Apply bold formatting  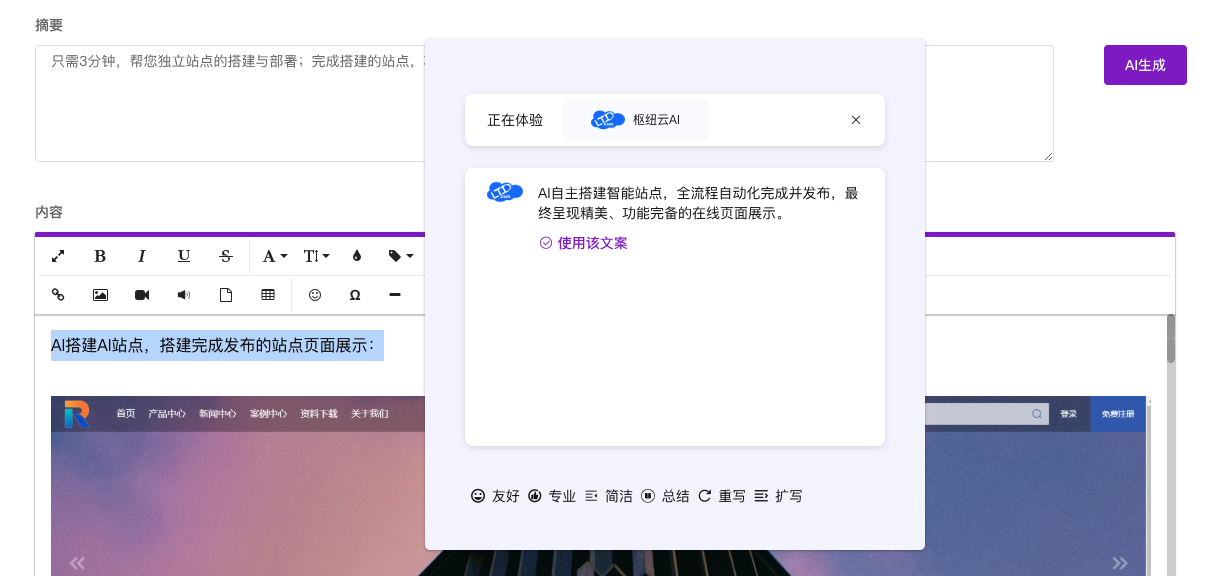point(100,256)
